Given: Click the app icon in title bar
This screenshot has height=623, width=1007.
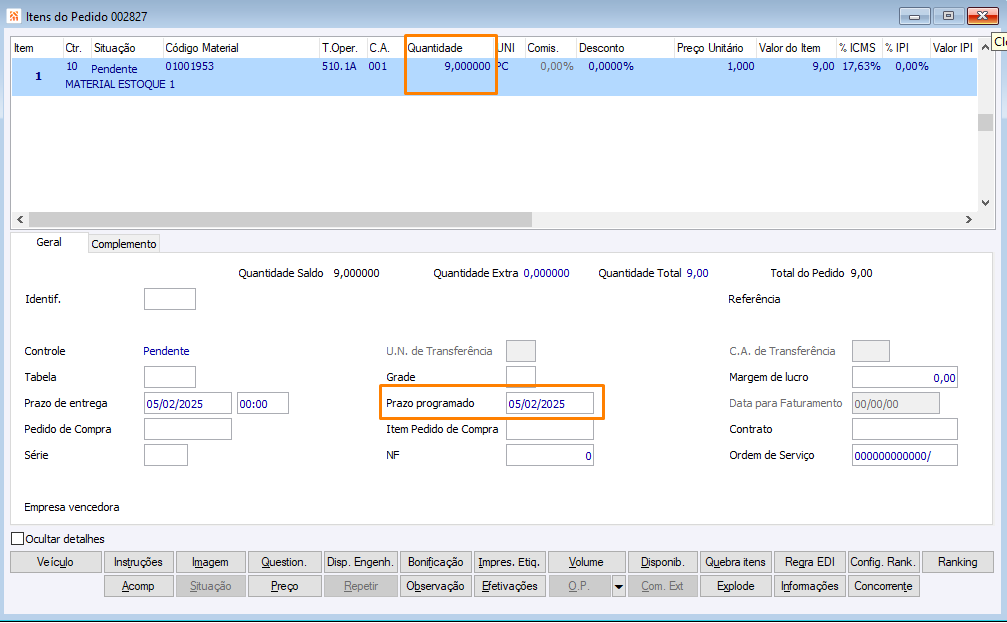Looking at the screenshot, I should pos(13,15).
